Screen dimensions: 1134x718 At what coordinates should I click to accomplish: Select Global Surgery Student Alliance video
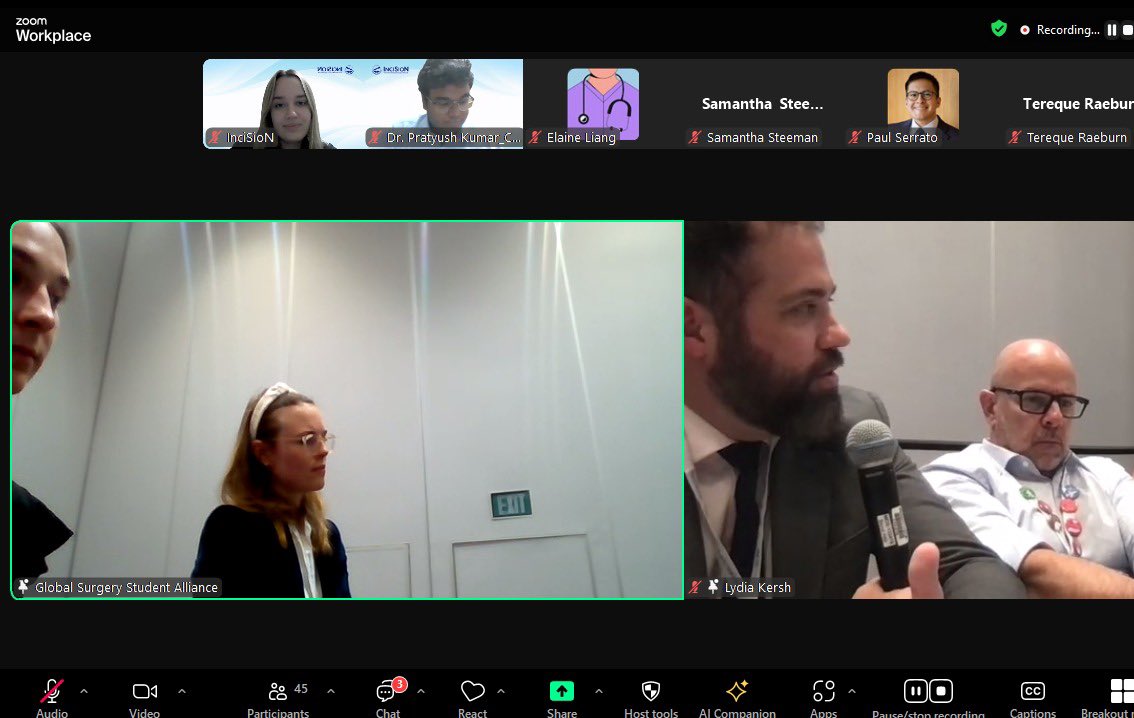point(347,410)
